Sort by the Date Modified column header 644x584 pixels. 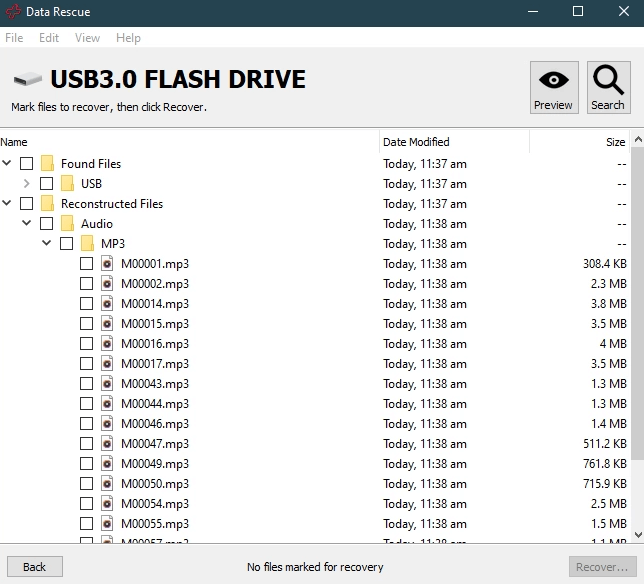454,142
